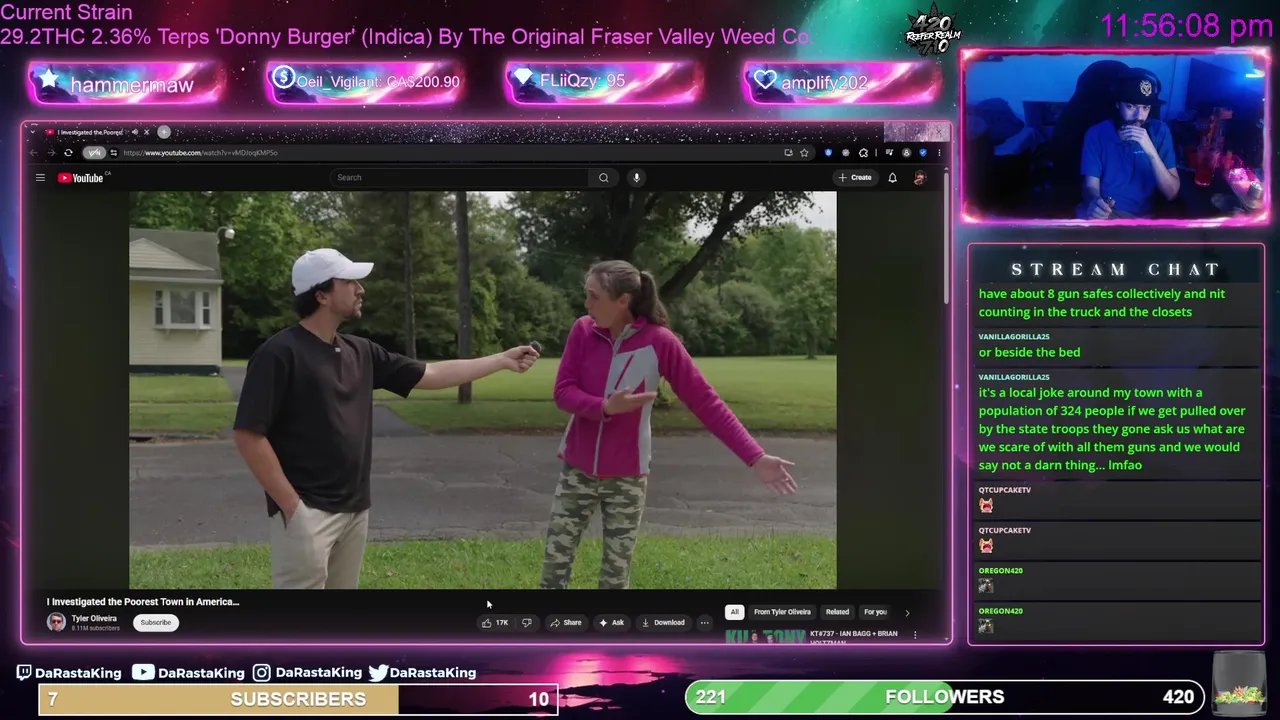Start voice search with the microphone icon
This screenshot has width=1280, height=720.
pyautogui.click(x=636, y=178)
